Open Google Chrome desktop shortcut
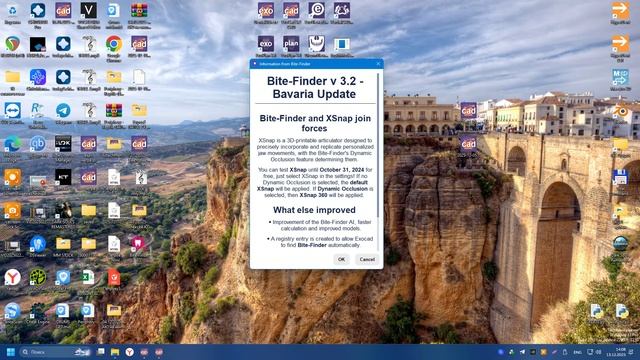The width and height of the screenshot is (640, 360). point(114,47)
